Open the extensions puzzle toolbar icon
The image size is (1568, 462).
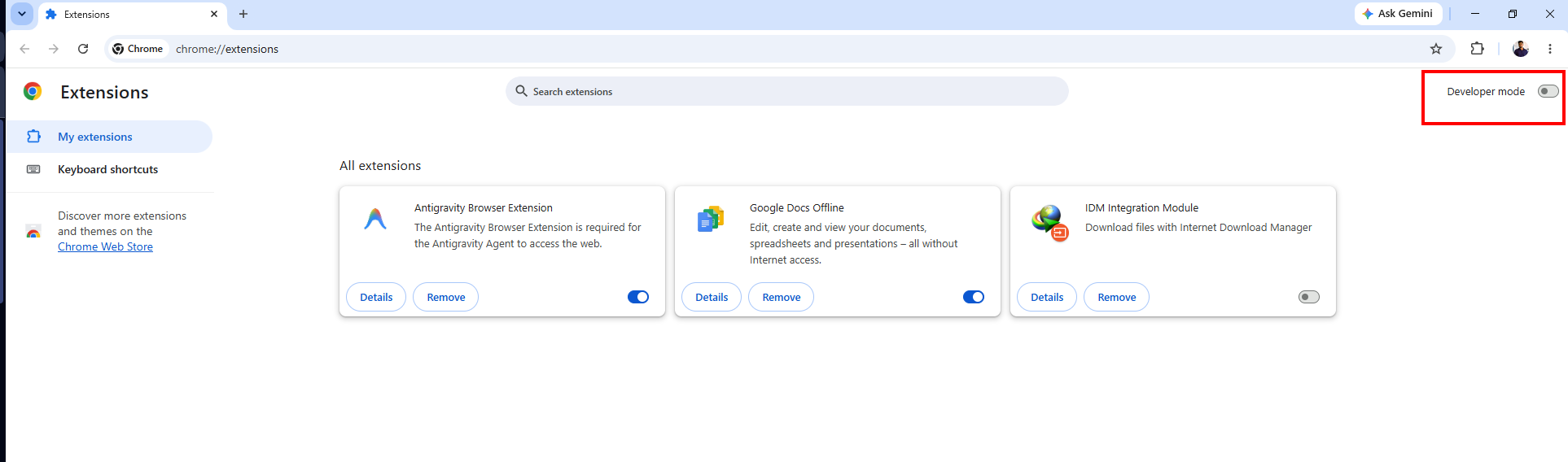point(1477,49)
